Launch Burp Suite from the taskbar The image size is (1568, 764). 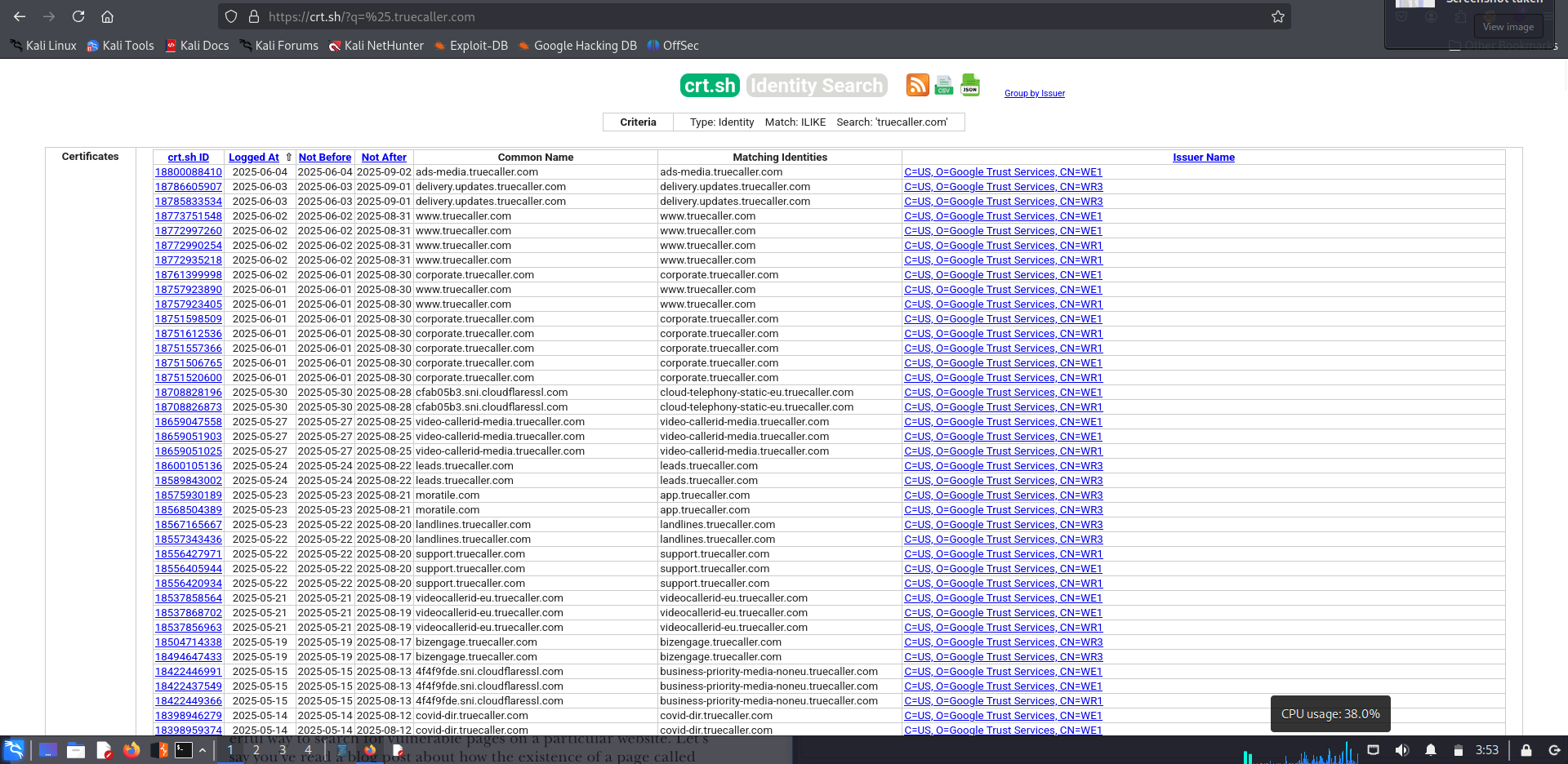(x=160, y=750)
